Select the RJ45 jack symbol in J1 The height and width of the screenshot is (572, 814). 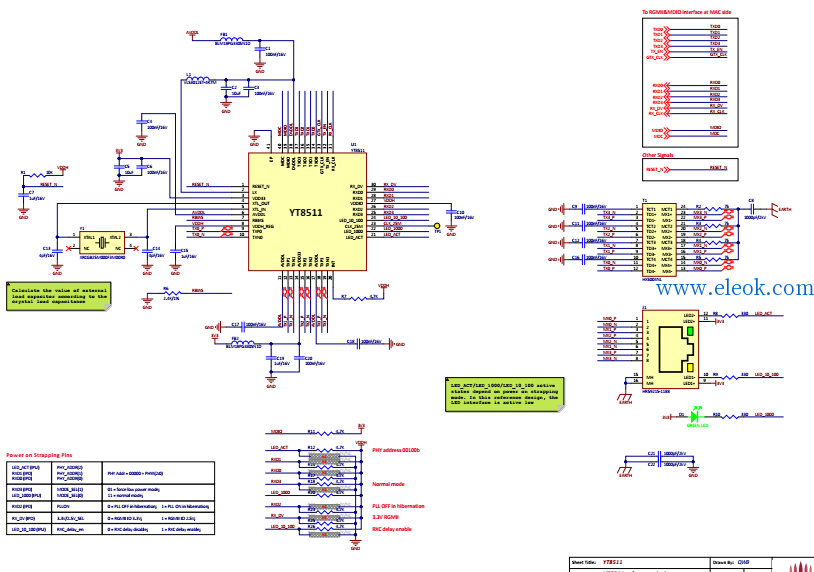pos(676,349)
